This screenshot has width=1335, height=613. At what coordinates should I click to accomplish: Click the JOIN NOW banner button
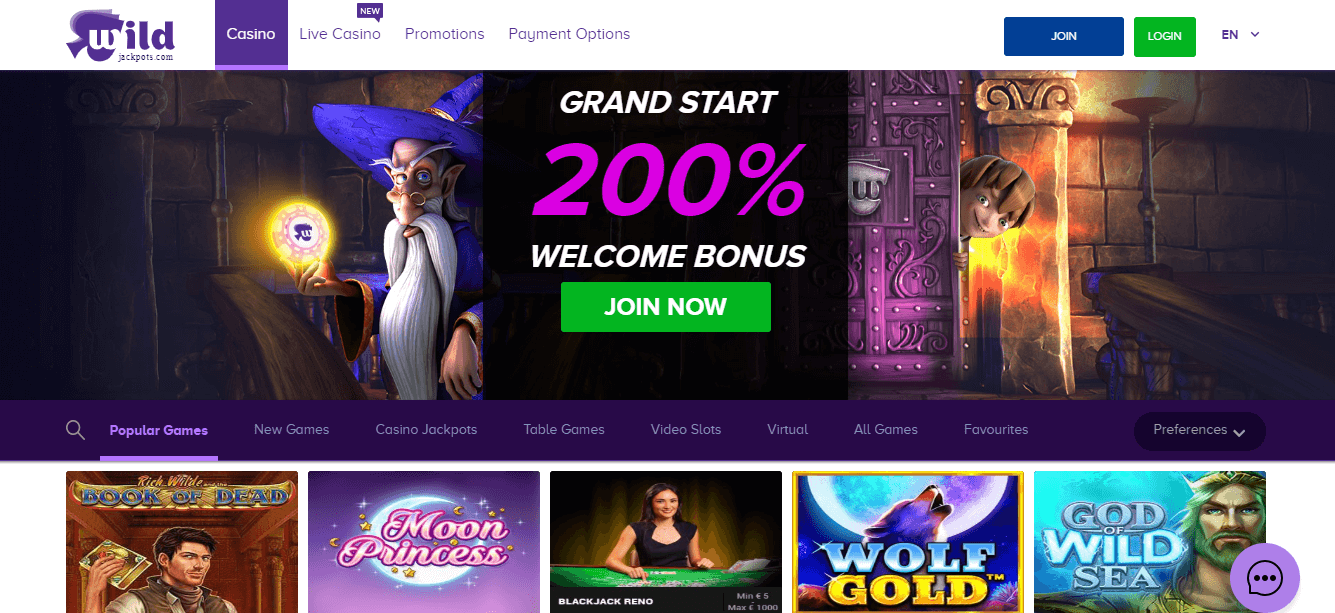666,306
